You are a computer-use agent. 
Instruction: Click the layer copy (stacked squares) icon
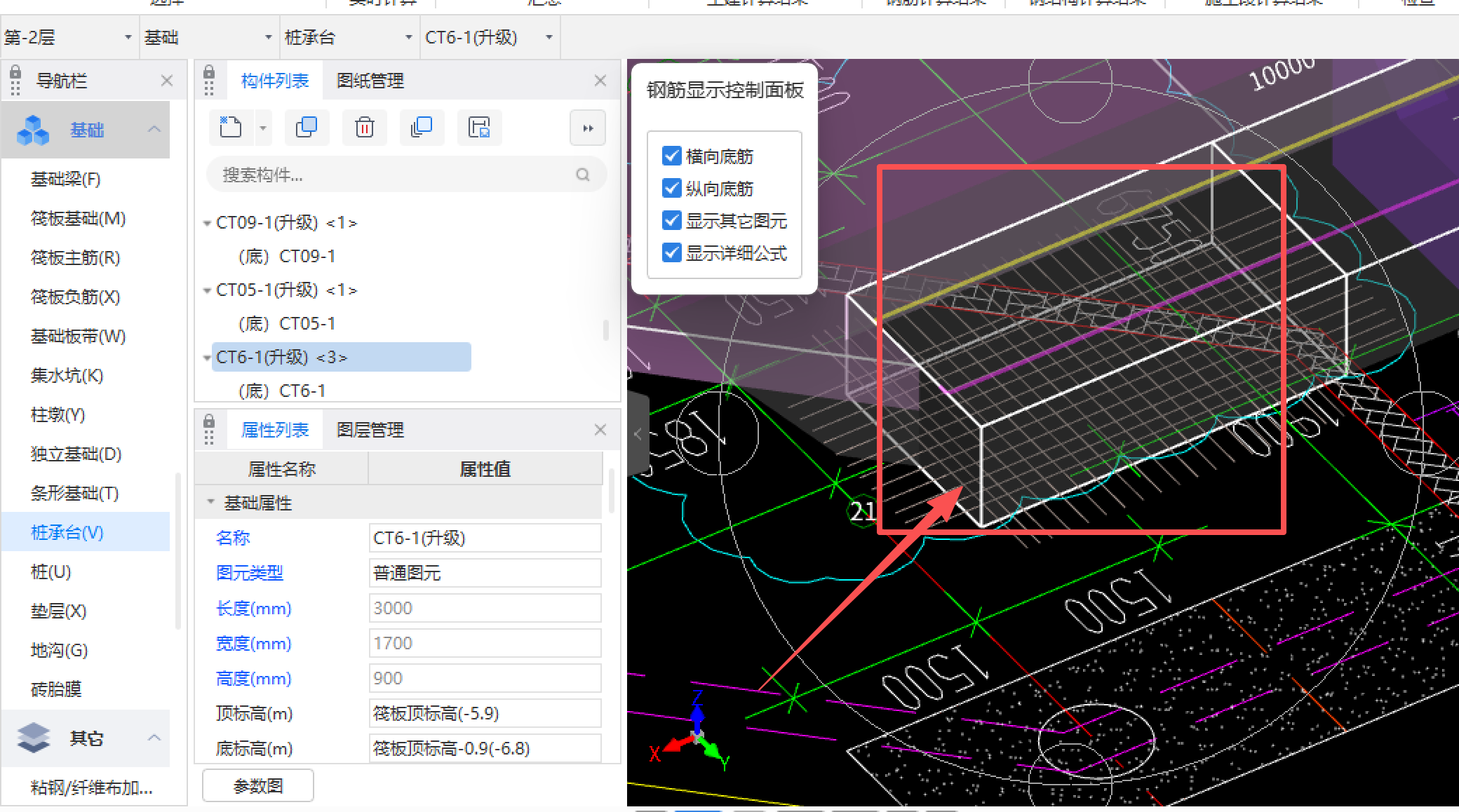tap(422, 128)
